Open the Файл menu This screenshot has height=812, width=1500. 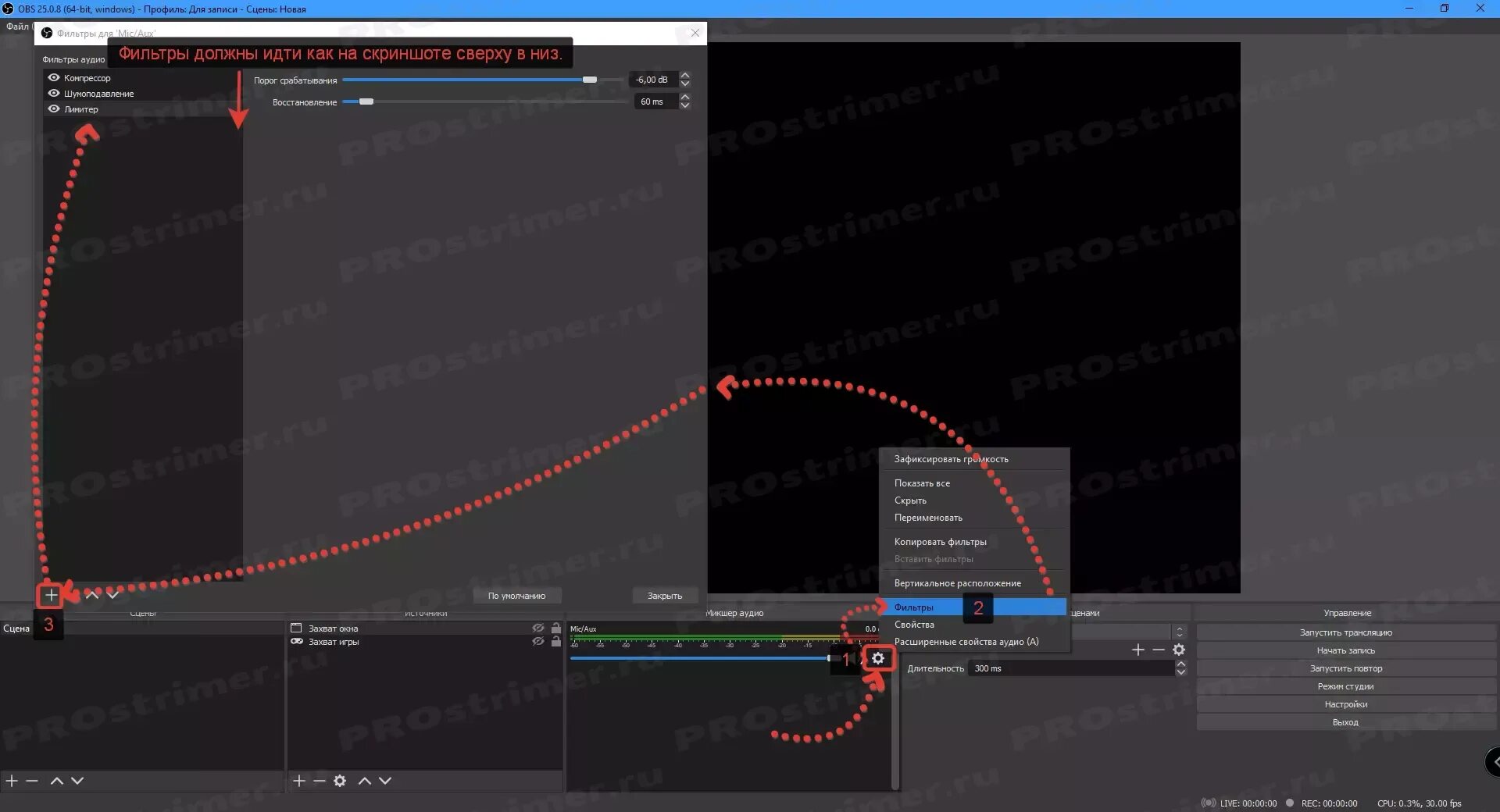17,27
